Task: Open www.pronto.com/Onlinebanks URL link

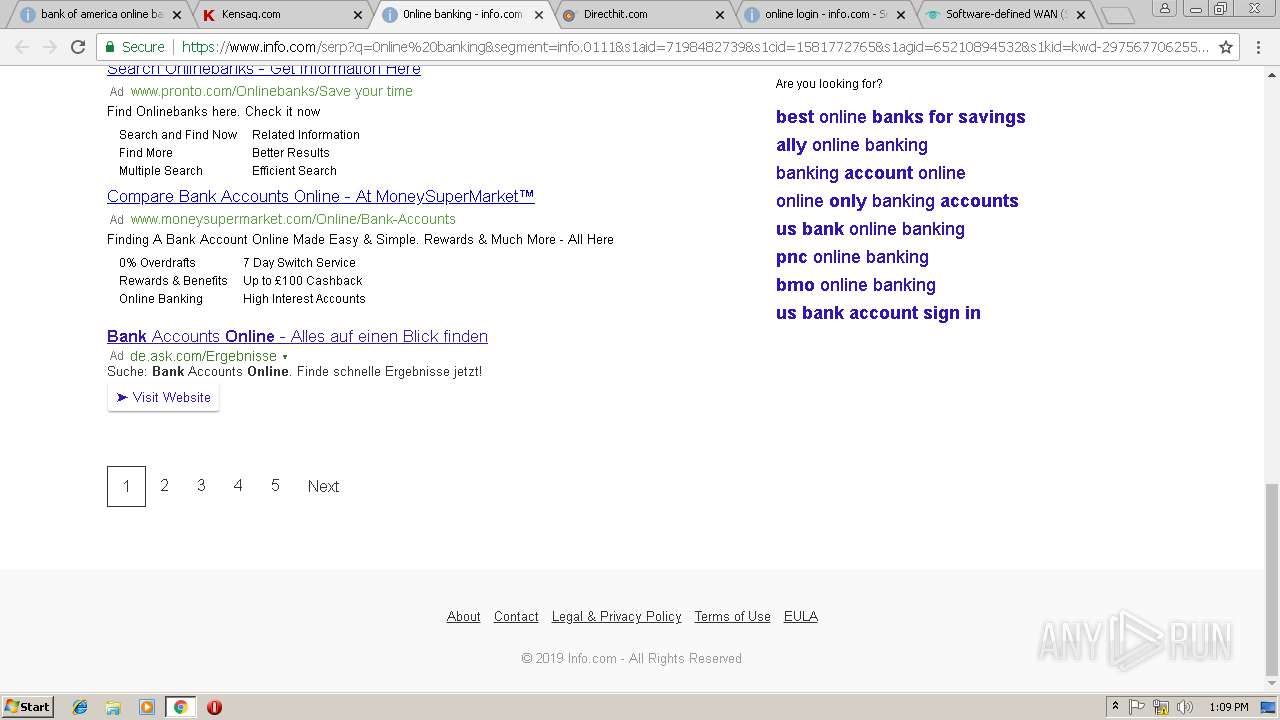Action: (x=271, y=91)
